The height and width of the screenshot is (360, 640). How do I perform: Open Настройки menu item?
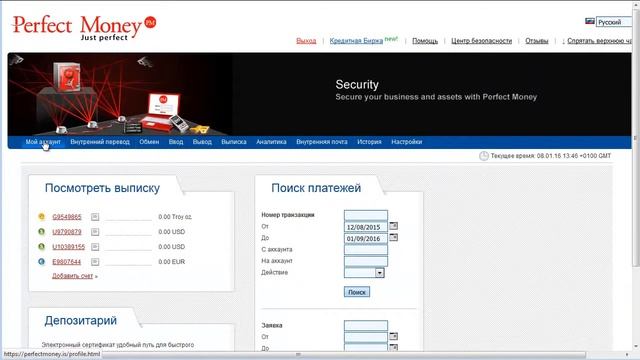tap(407, 142)
